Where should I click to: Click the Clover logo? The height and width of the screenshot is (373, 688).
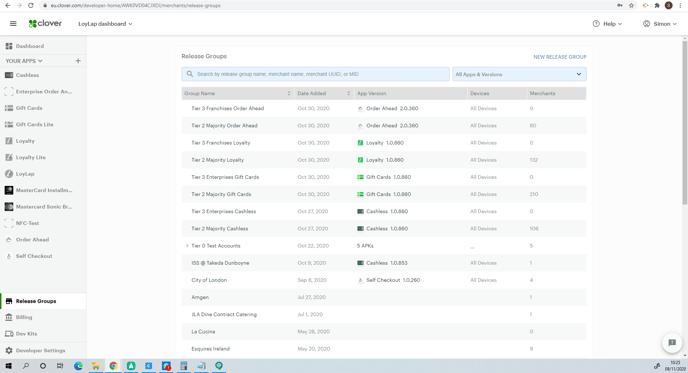(45, 24)
